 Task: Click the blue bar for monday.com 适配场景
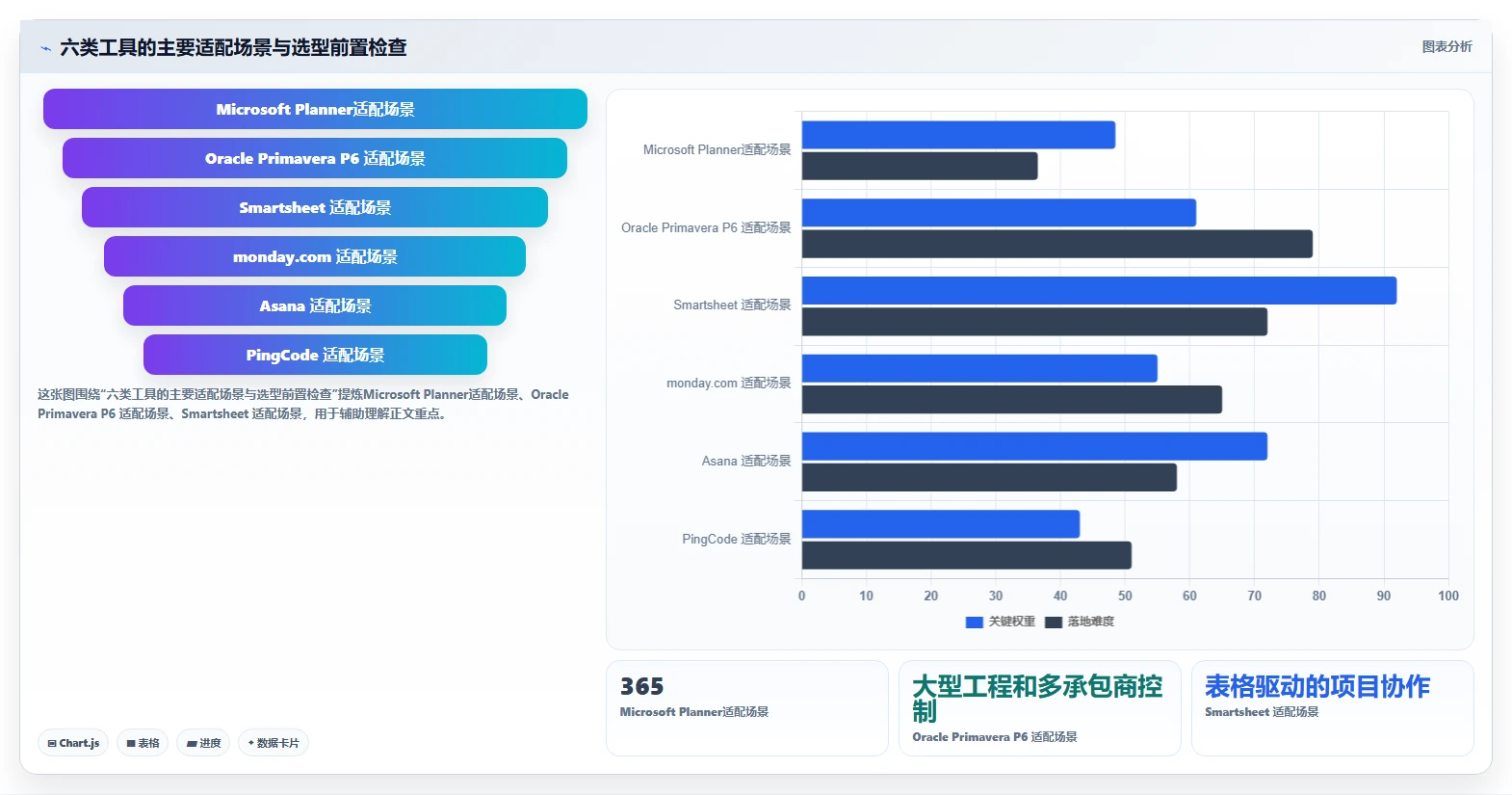[979, 368]
